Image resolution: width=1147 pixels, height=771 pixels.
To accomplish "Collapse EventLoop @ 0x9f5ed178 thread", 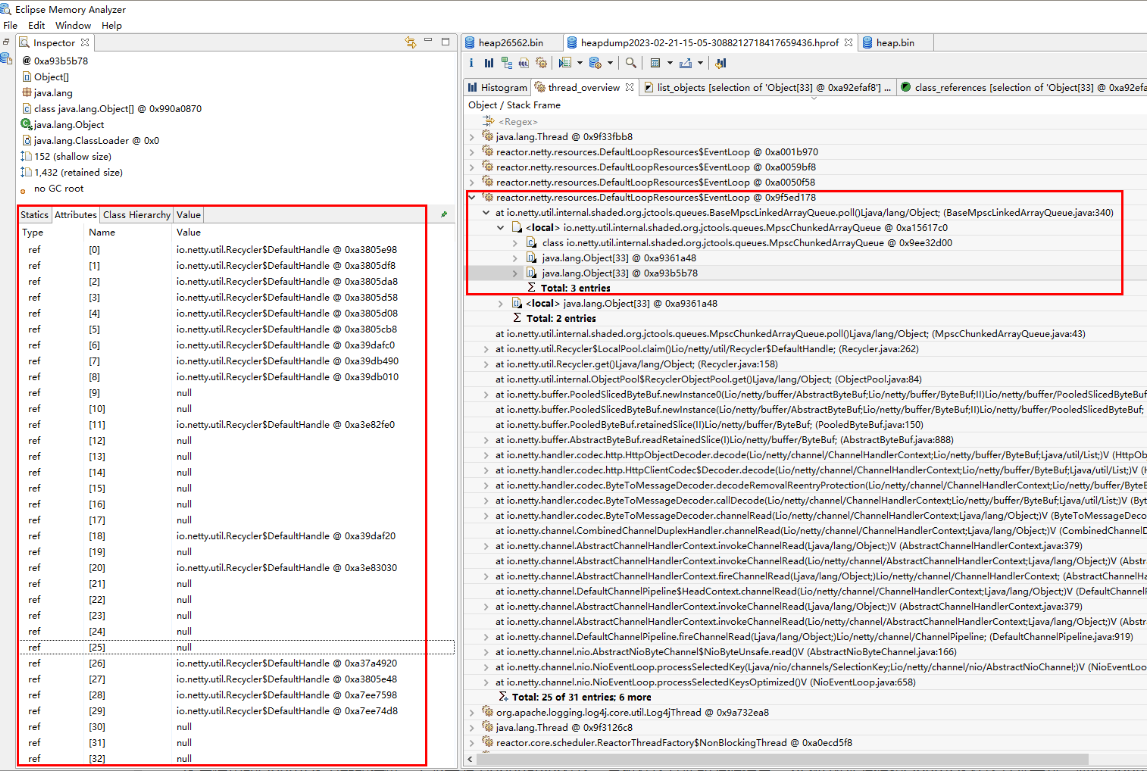I will pyautogui.click(x=472, y=198).
